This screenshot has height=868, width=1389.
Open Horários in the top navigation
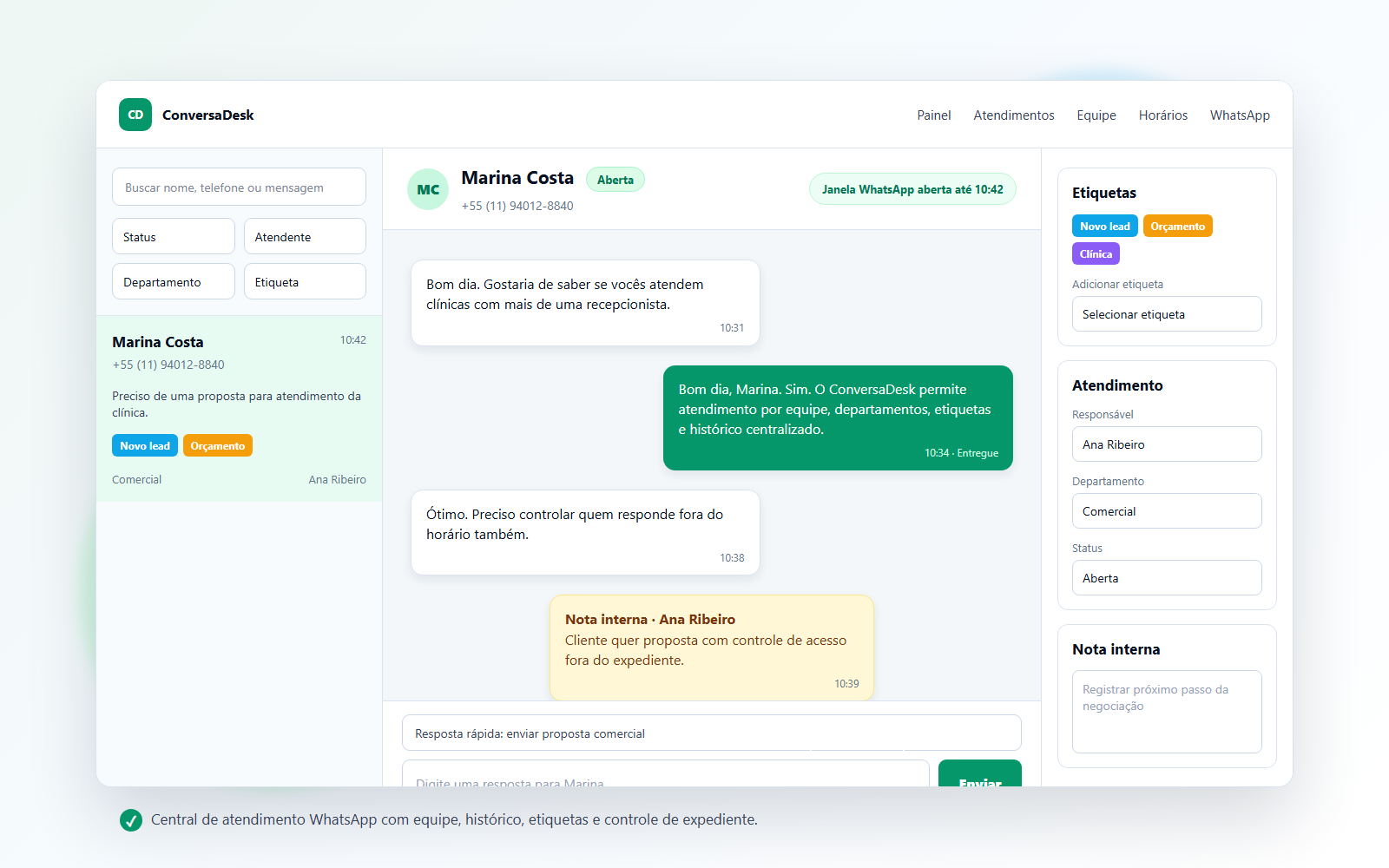click(1163, 115)
